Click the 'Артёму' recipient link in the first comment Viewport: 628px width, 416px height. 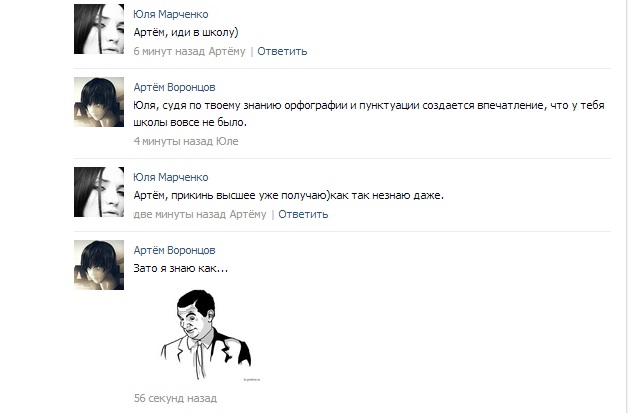click(227, 51)
